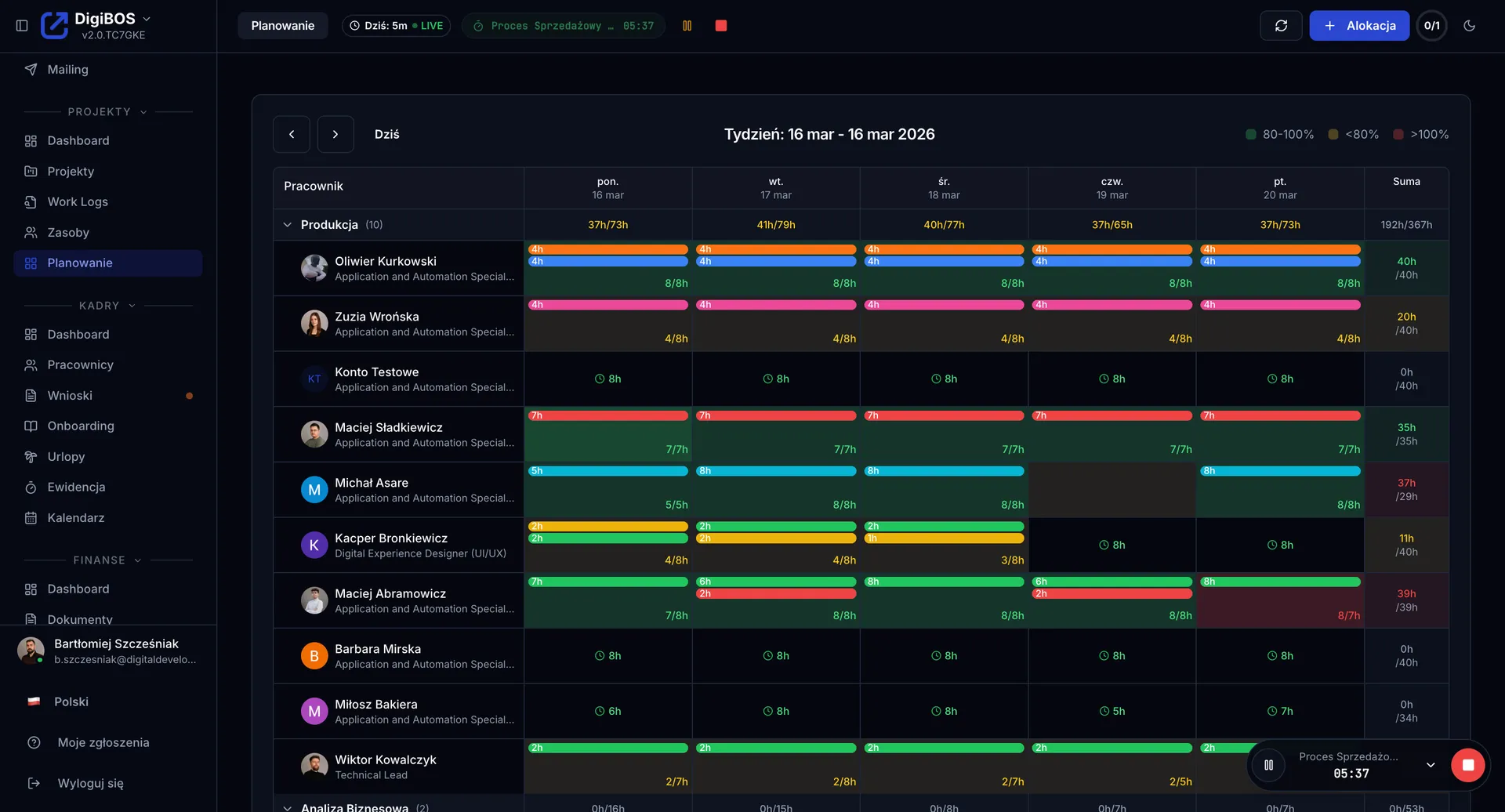Open Wnioski in sidebar
The height and width of the screenshot is (812, 1505).
(x=108, y=395)
